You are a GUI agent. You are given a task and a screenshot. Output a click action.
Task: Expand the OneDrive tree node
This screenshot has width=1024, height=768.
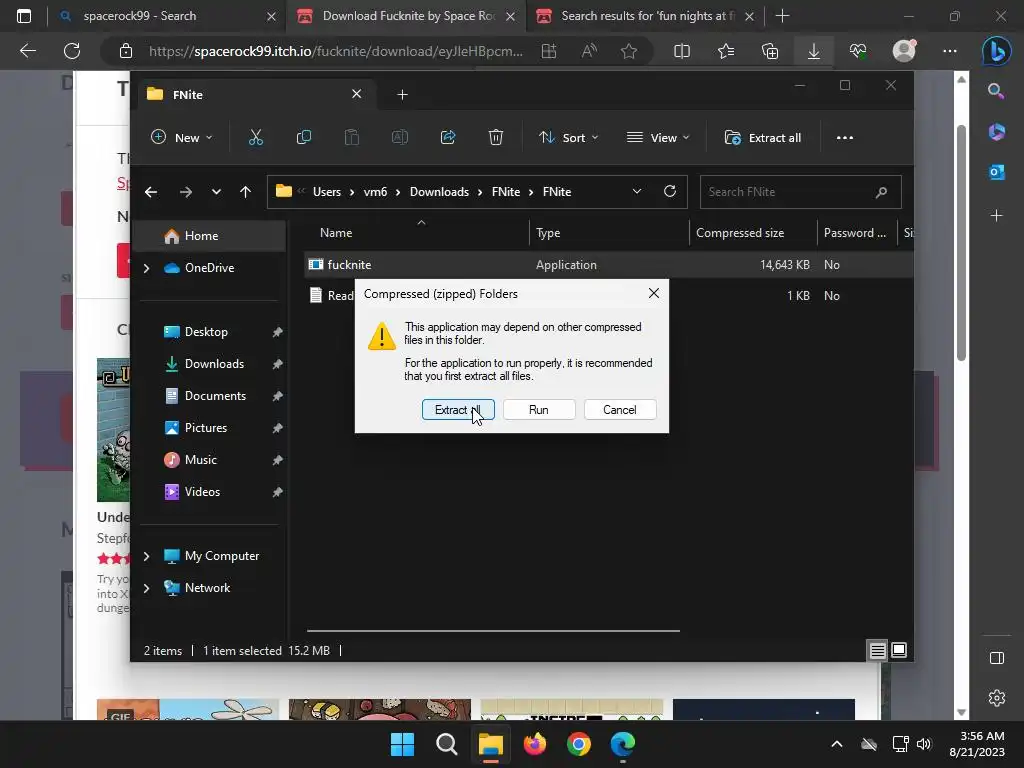point(146,268)
